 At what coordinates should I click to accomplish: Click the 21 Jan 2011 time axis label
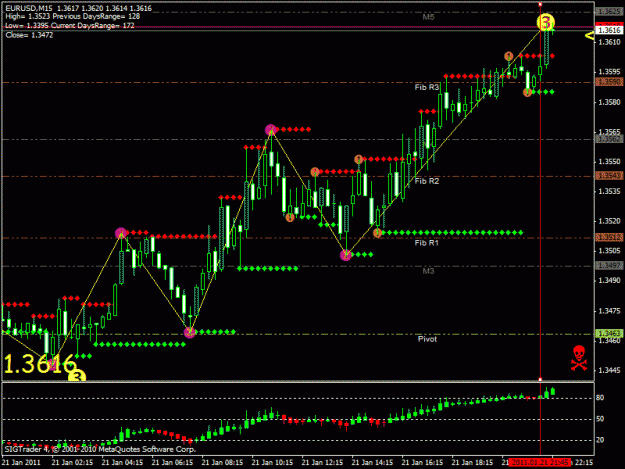tap(21, 462)
